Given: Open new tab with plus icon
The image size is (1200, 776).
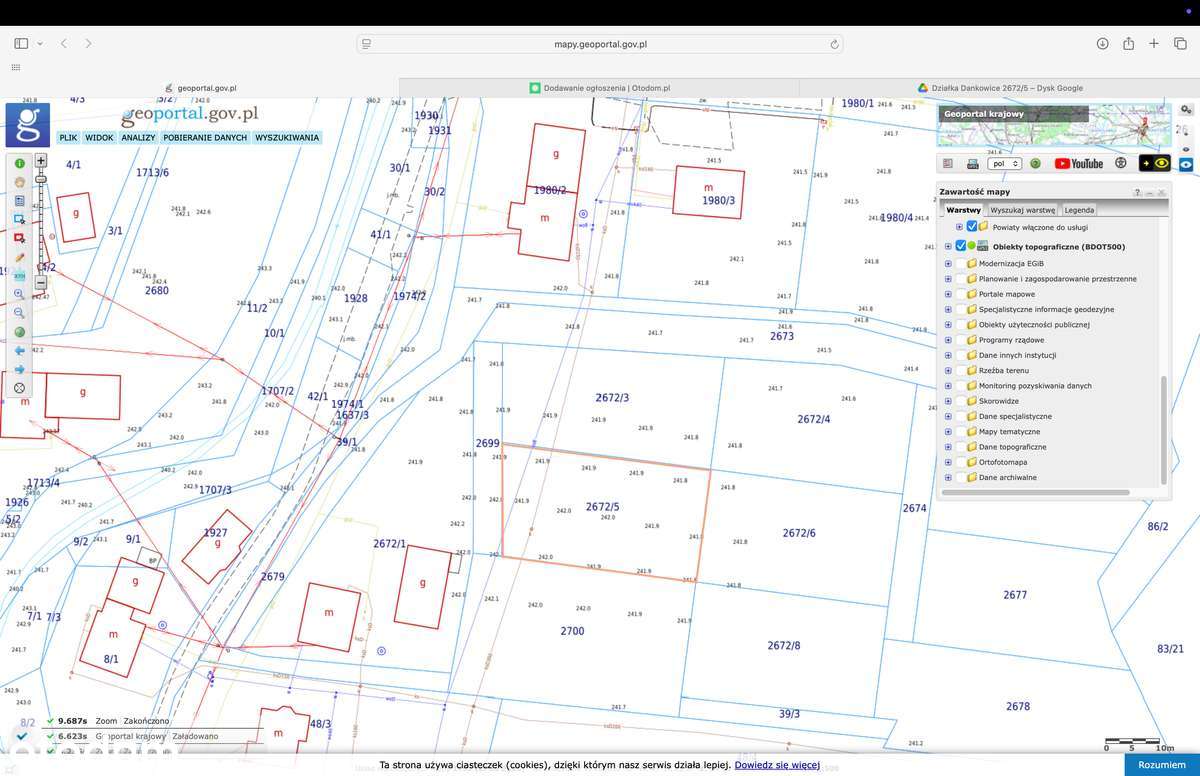Looking at the screenshot, I should point(1153,43).
